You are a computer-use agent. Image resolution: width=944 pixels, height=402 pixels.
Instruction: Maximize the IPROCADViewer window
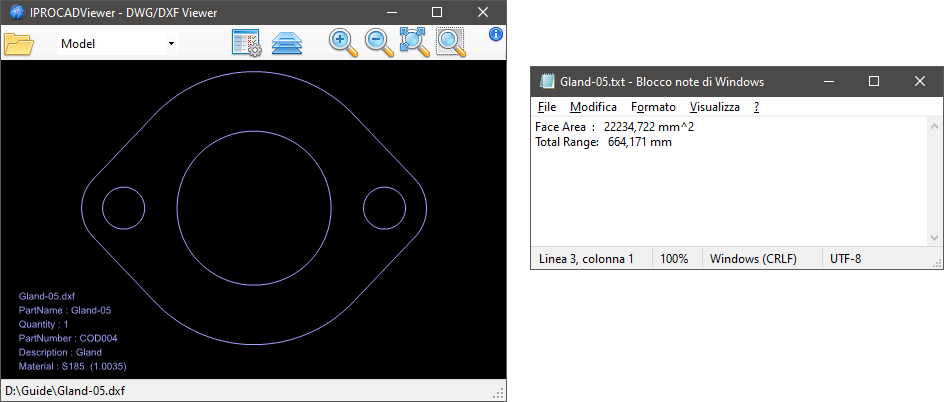click(x=437, y=12)
